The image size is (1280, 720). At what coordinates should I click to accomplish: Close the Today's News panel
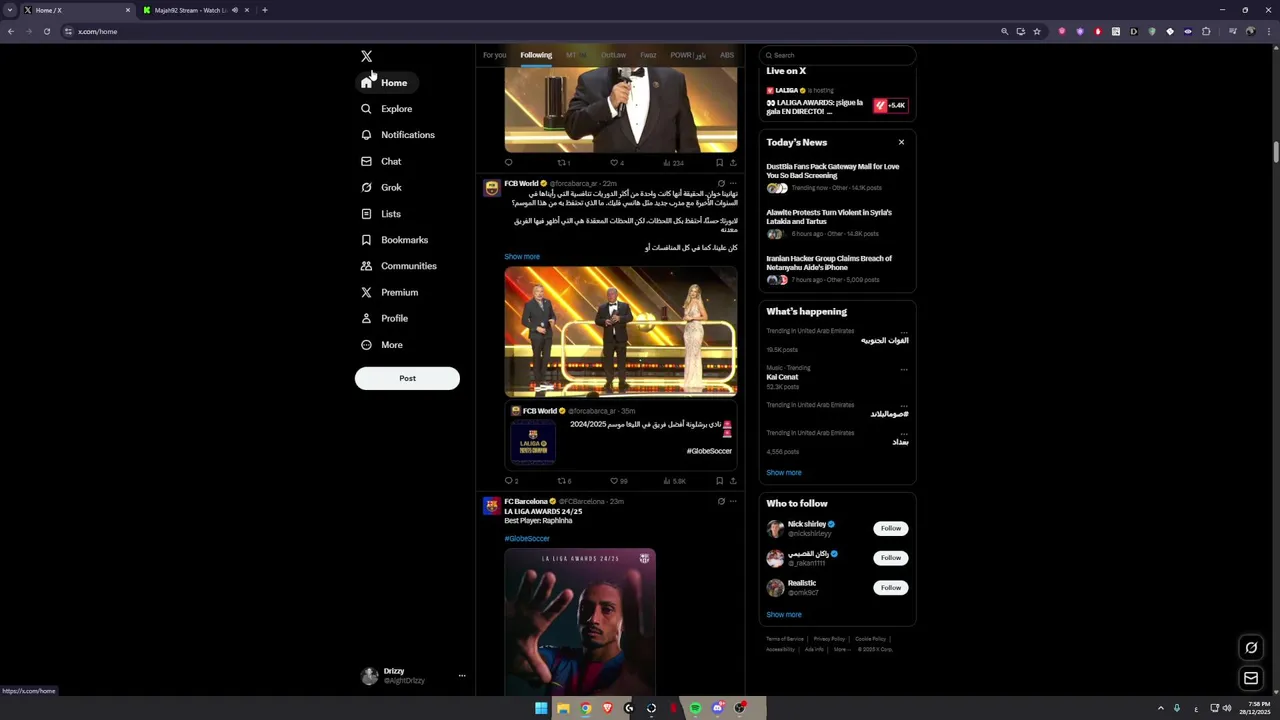[901, 142]
